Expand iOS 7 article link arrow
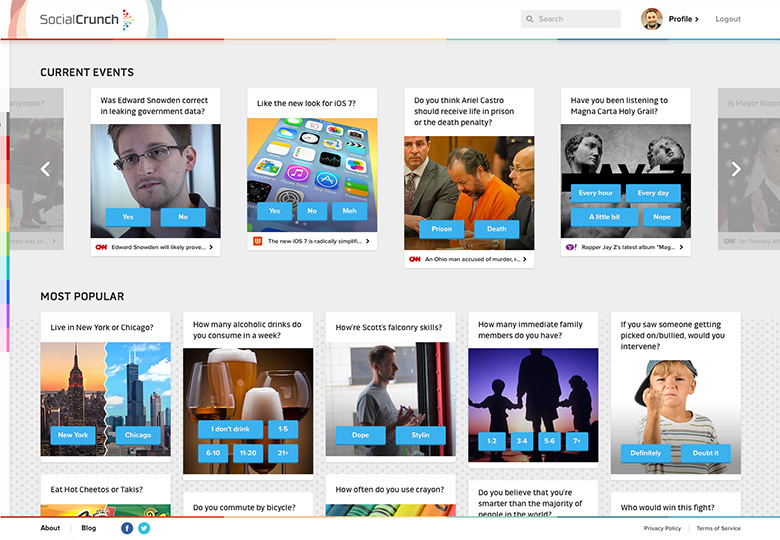The height and width of the screenshot is (540, 780). [x=368, y=241]
